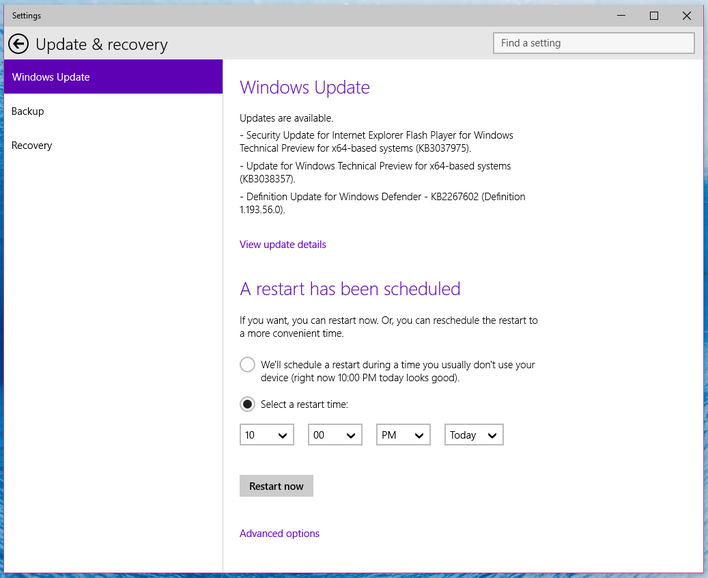Open the Advanced options link

[x=279, y=533]
